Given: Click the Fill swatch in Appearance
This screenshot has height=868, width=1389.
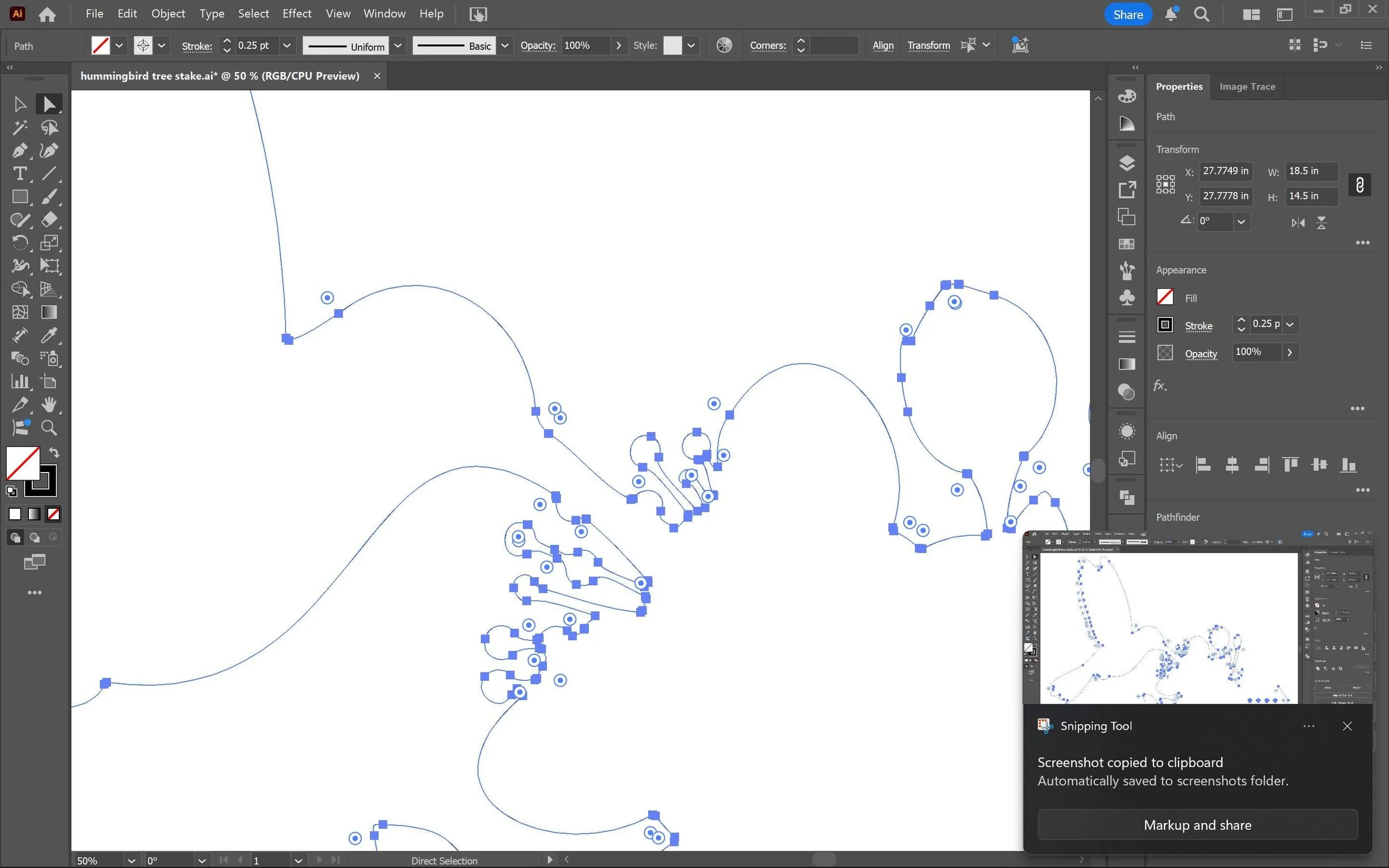Looking at the screenshot, I should coord(1165,297).
